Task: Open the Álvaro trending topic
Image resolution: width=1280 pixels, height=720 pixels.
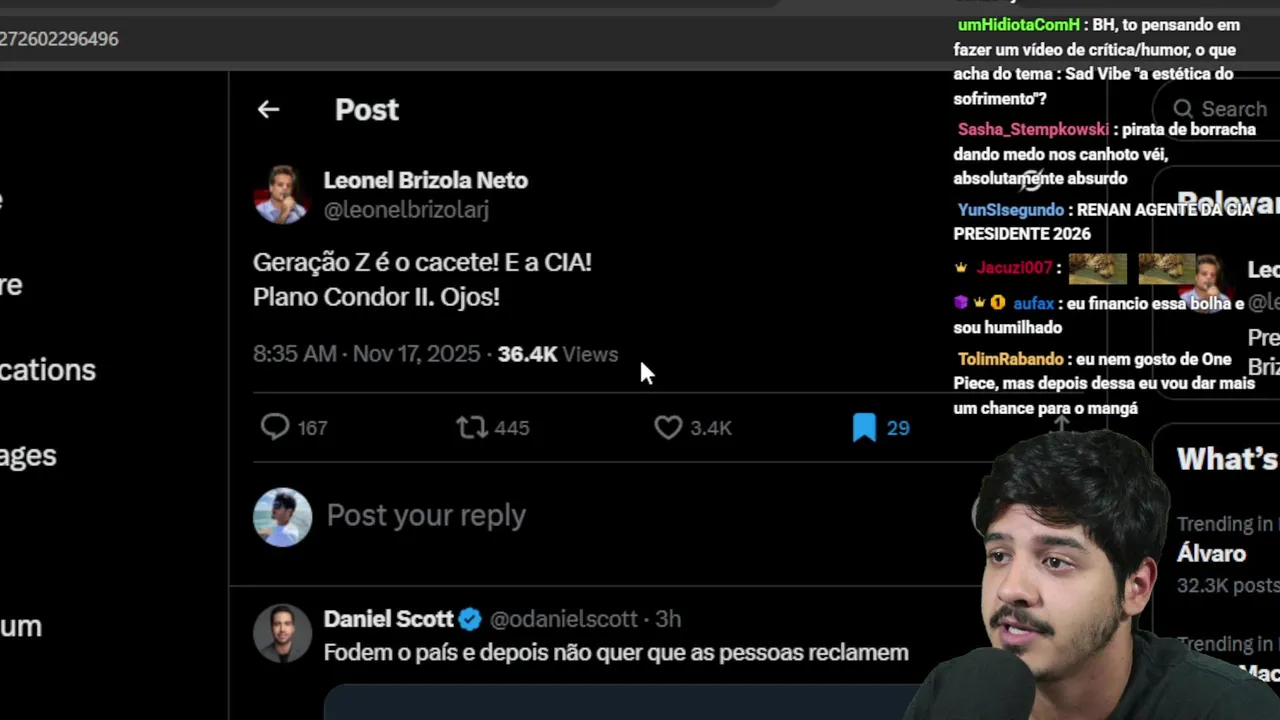Action: tap(1211, 553)
